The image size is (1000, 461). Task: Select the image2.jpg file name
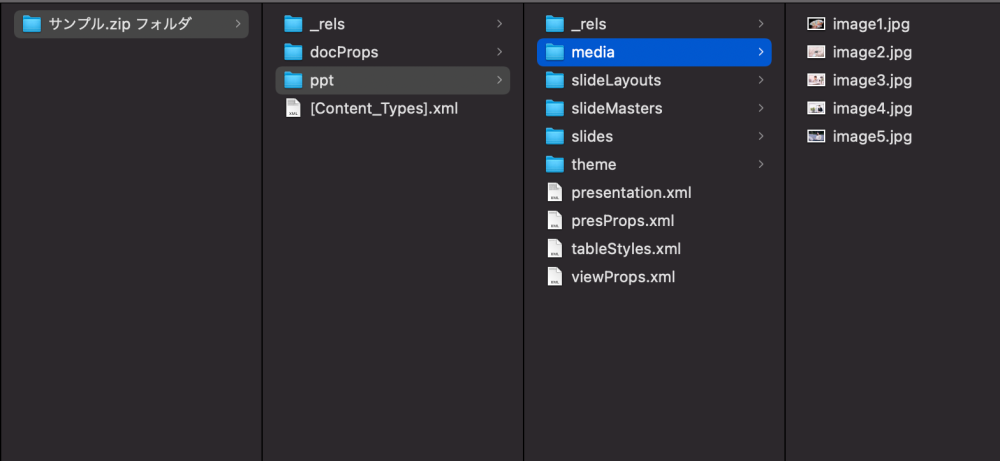[871, 52]
